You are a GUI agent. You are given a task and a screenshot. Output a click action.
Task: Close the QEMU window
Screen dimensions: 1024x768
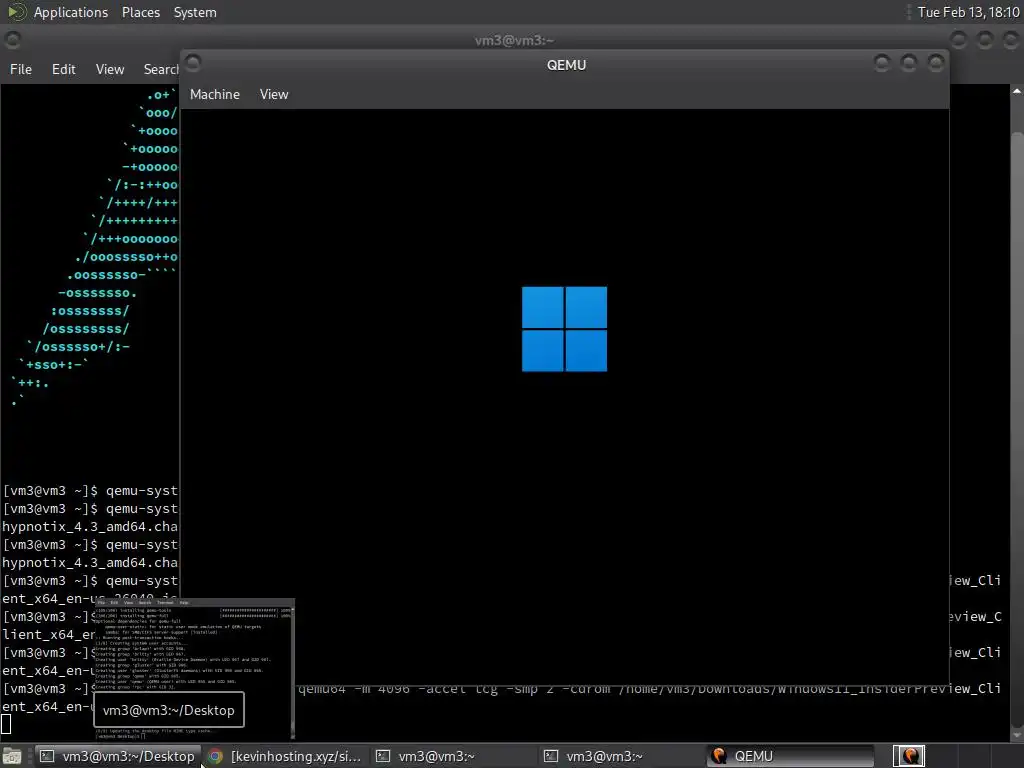point(936,63)
